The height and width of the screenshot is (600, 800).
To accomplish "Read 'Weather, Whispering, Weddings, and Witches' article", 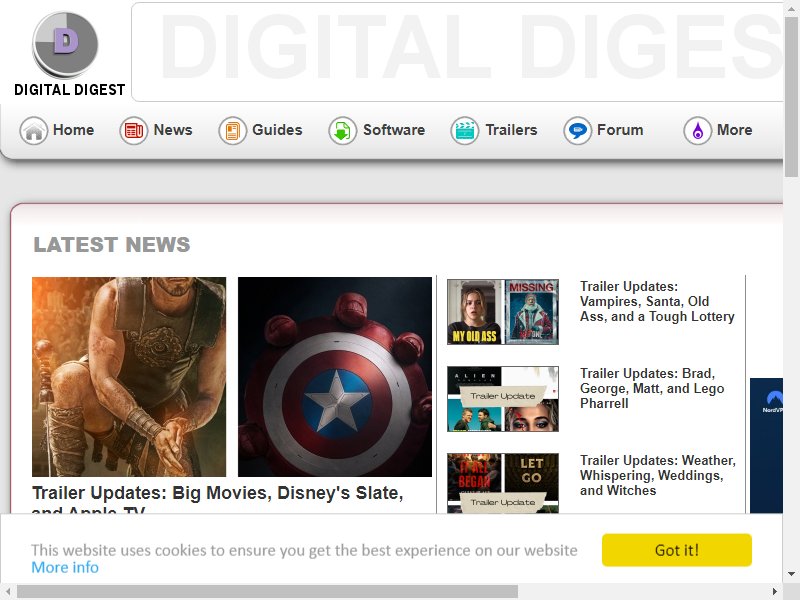I will click(x=658, y=476).
